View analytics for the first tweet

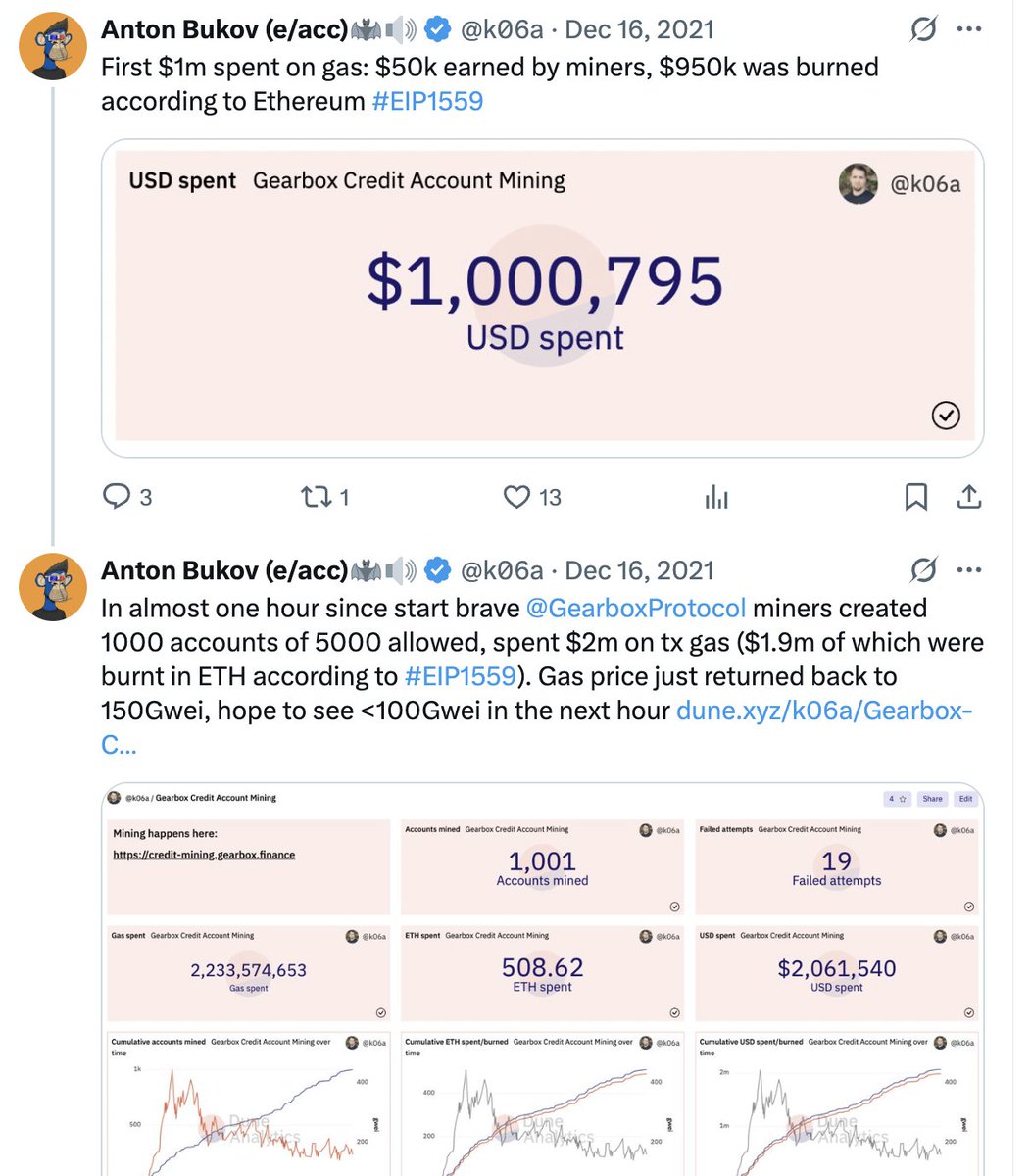(x=716, y=497)
